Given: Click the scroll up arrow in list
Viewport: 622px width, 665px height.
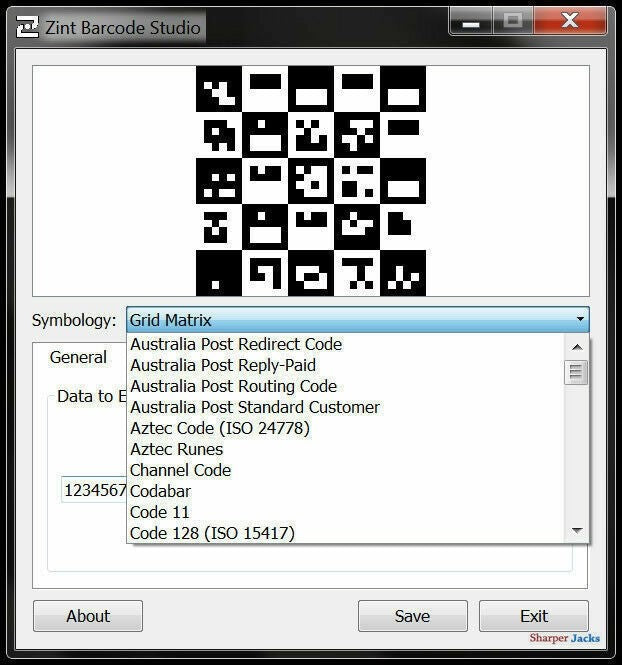Looking at the screenshot, I should coord(577,347).
